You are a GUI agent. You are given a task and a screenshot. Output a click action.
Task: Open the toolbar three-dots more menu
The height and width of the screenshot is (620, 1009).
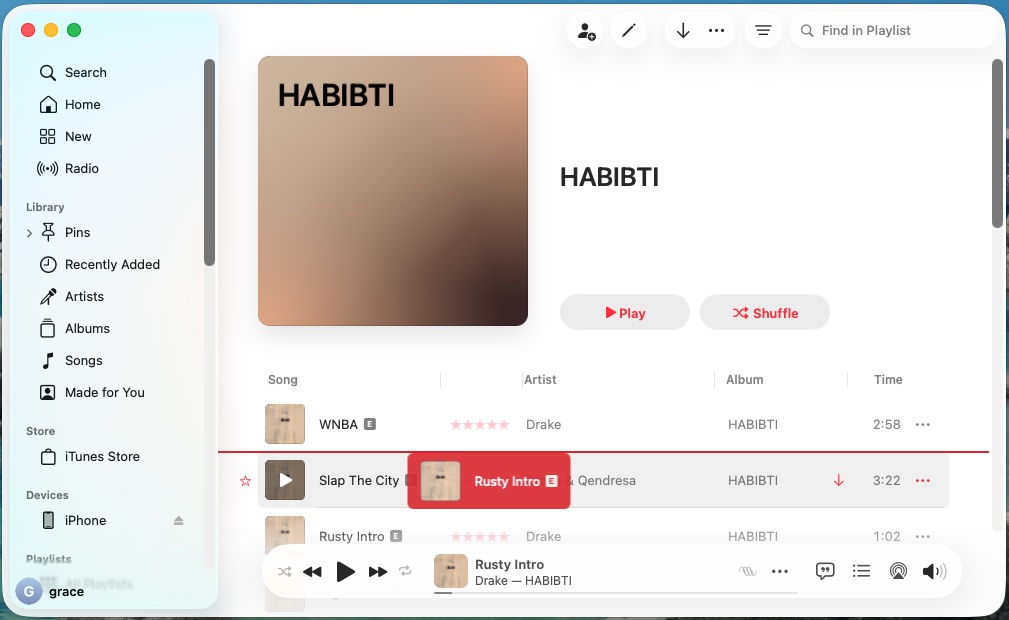(716, 30)
